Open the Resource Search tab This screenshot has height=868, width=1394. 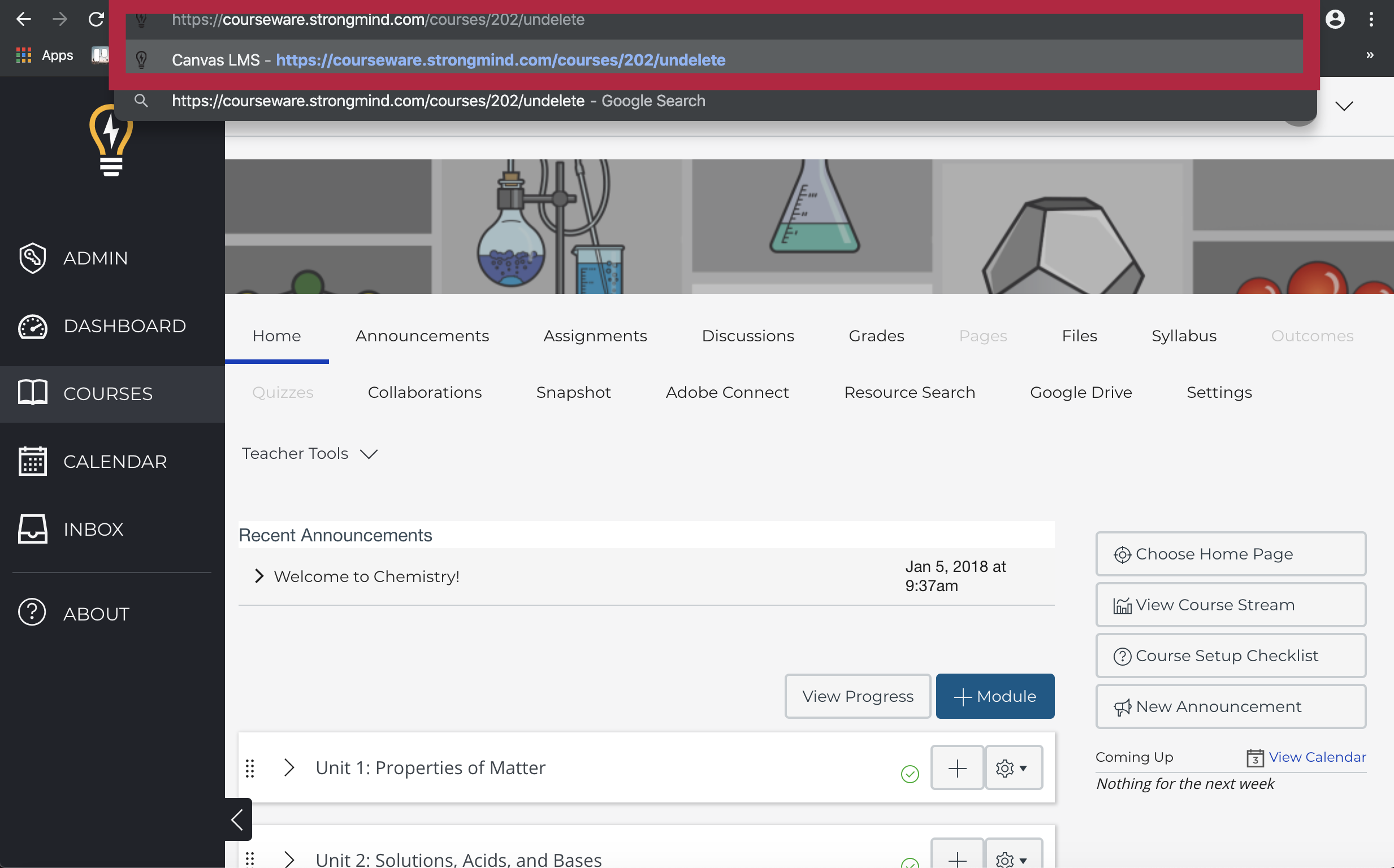pyautogui.click(x=910, y=393)
